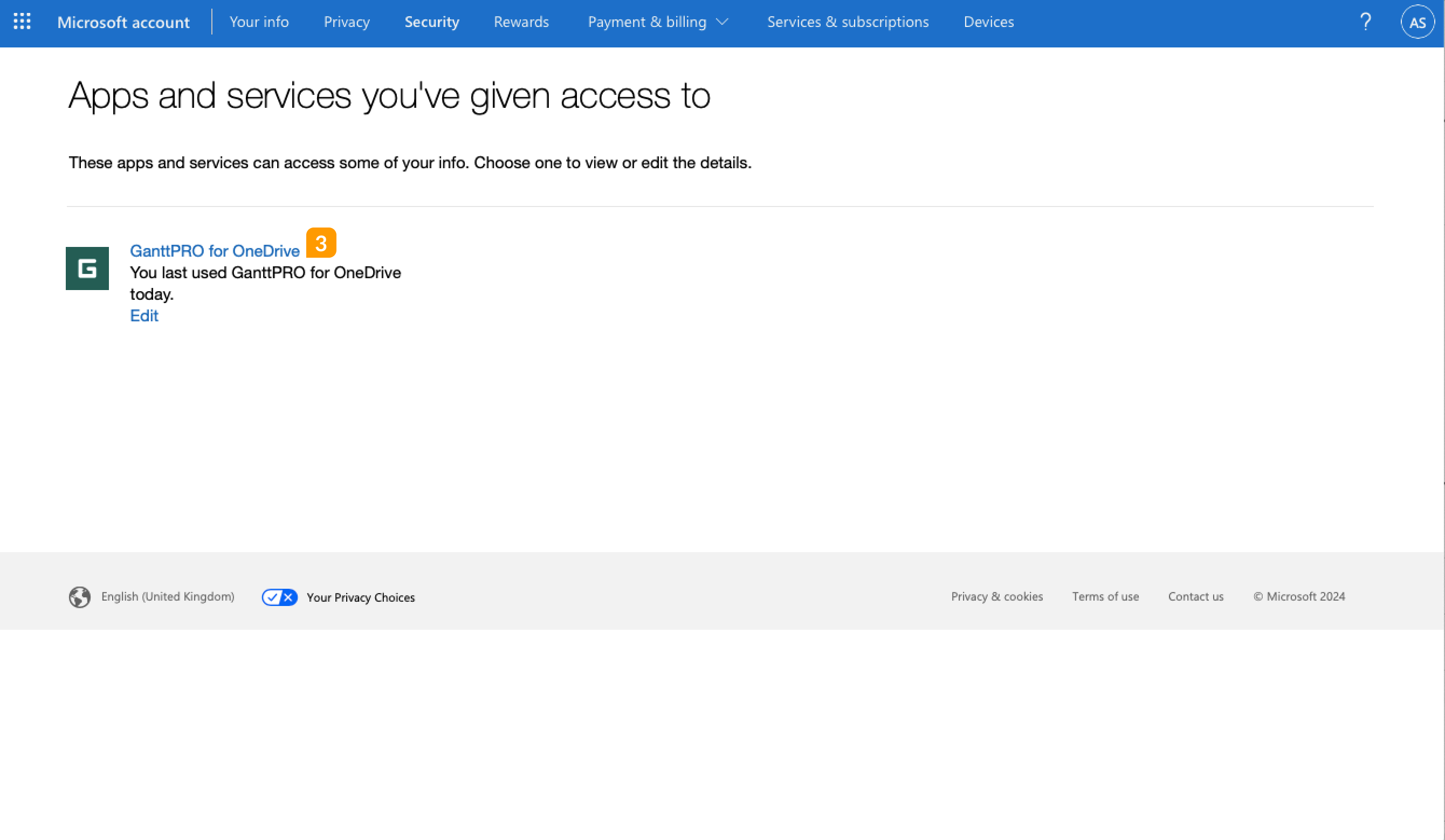Switch to the Security tab
The height and width of the screenshot is (840, 1445).
click(x=432, y=22)
